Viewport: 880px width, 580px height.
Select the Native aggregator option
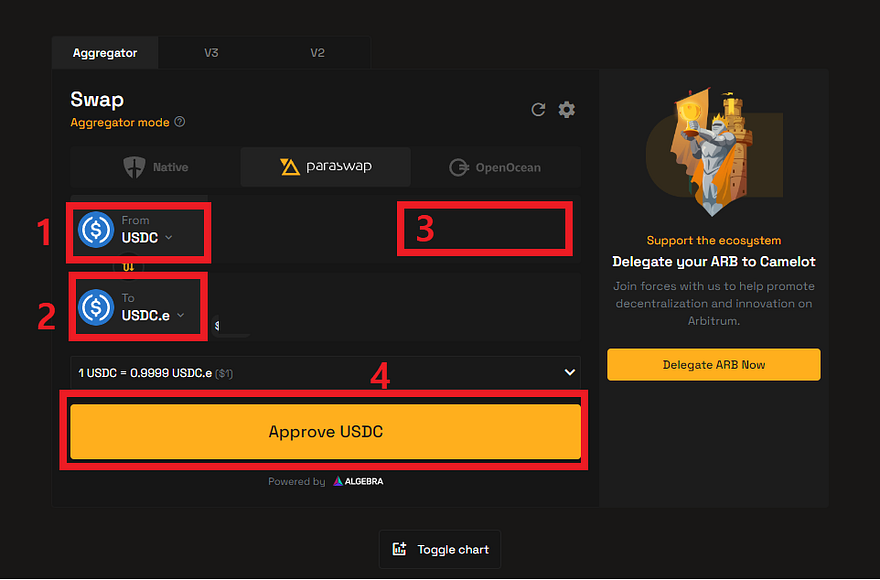(155, 167)
